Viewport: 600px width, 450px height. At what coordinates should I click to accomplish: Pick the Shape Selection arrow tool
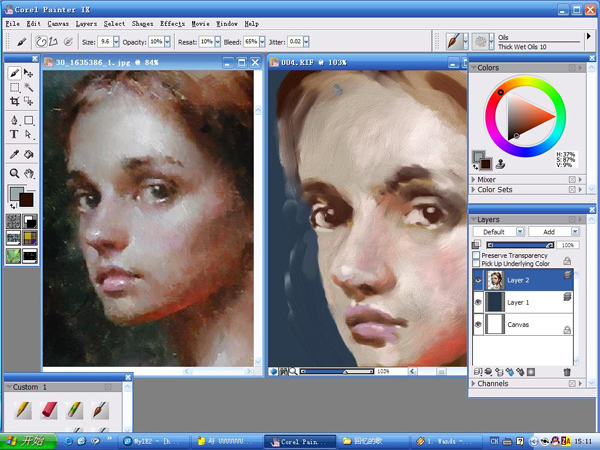[x=28, y=134]
